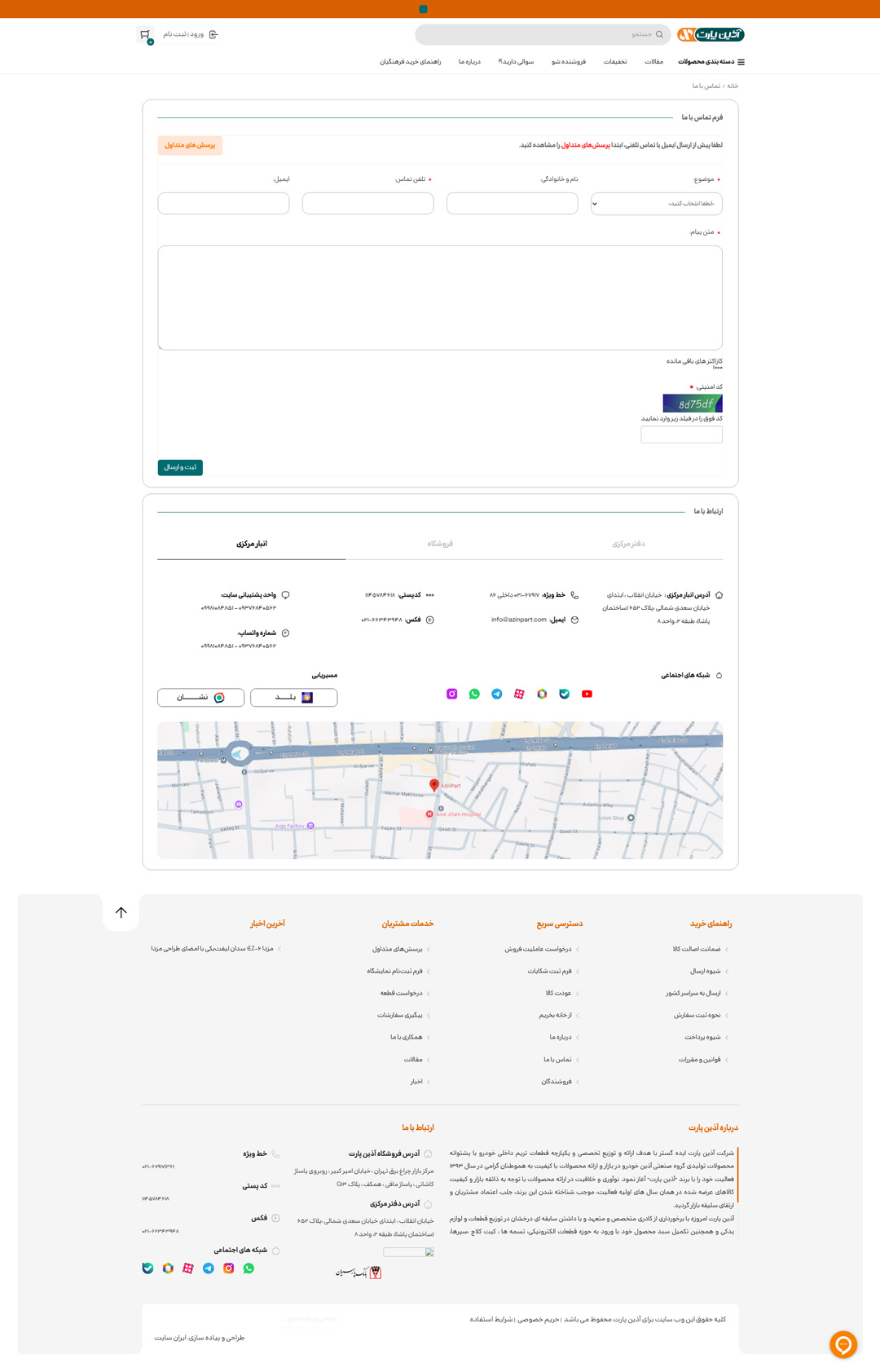Click the Azin Part logo
This screenshot has width=880, height=1372.
pos(711,34)
